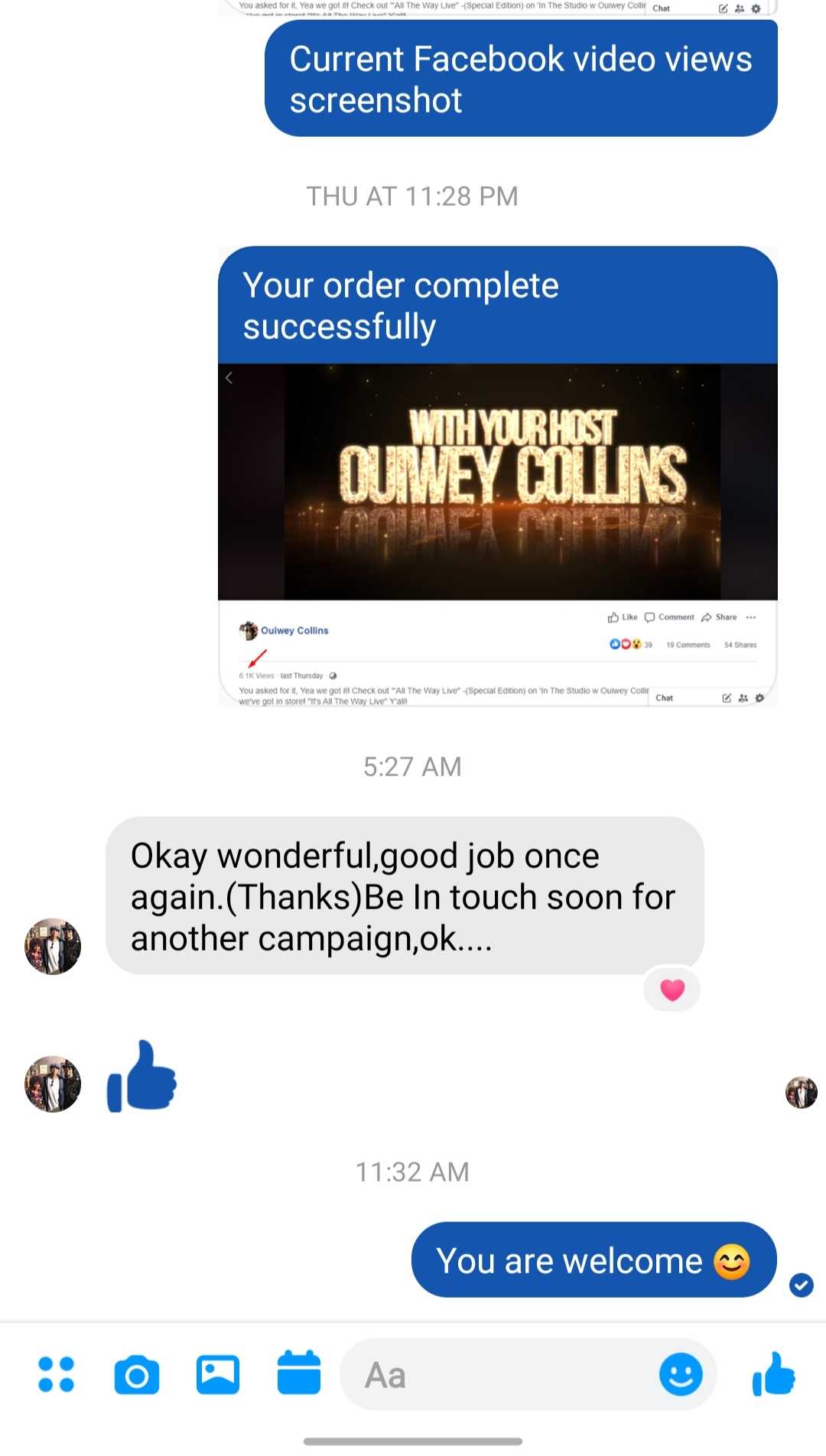The height and width of the screenshot is (1456, 826).
Task: Tap the home gesture bar at bottom
Action: (x=413, y=1441)
